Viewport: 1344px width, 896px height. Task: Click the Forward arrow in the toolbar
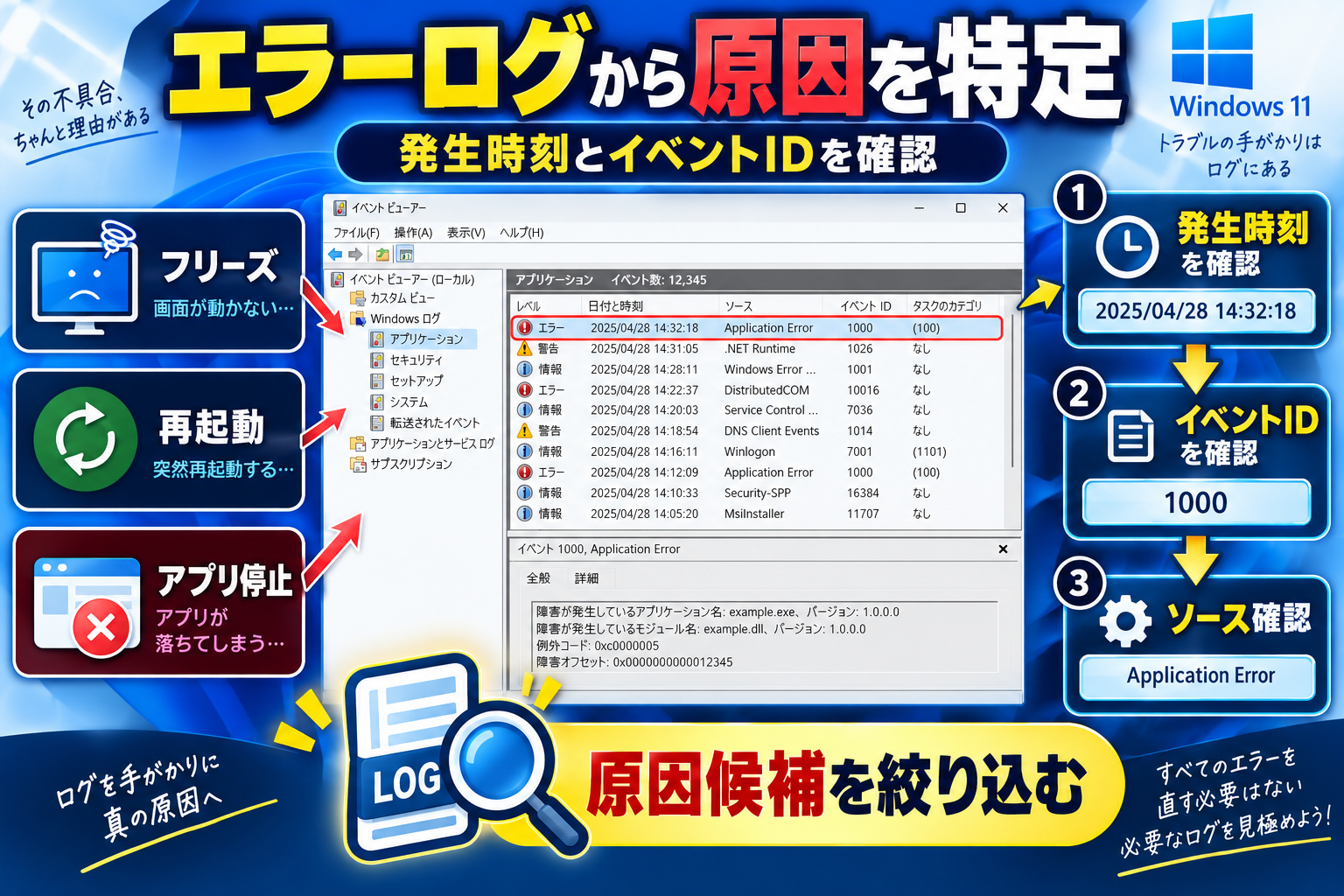(x=355, y=255)
